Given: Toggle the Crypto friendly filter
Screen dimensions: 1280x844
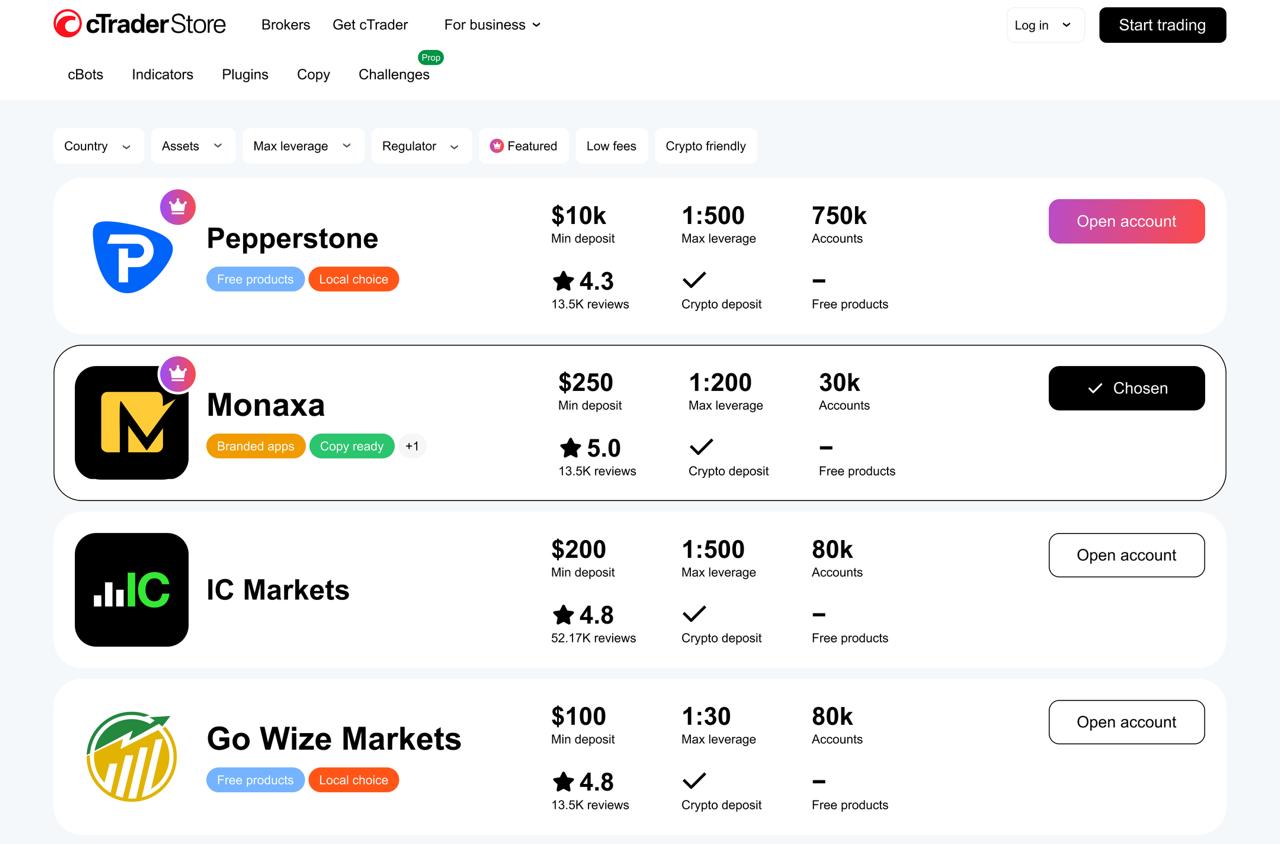Looking at the screenshot, I should coord(705,146).
